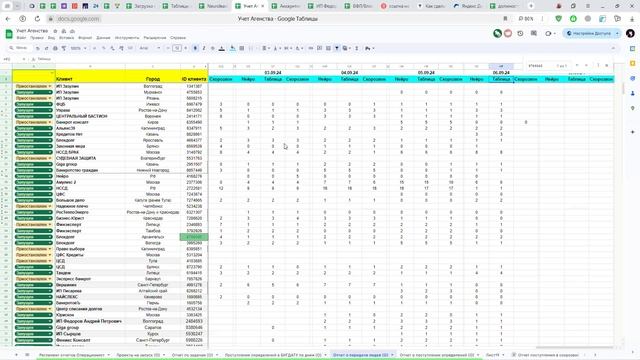Add a new sheet with plus button
640x360 pixels.
(x=16, y=355)
